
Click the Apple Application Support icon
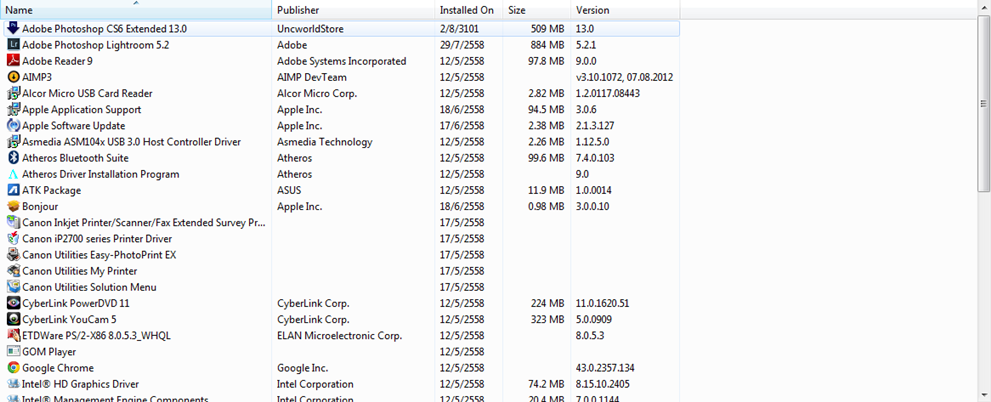[x=13, y=109]
